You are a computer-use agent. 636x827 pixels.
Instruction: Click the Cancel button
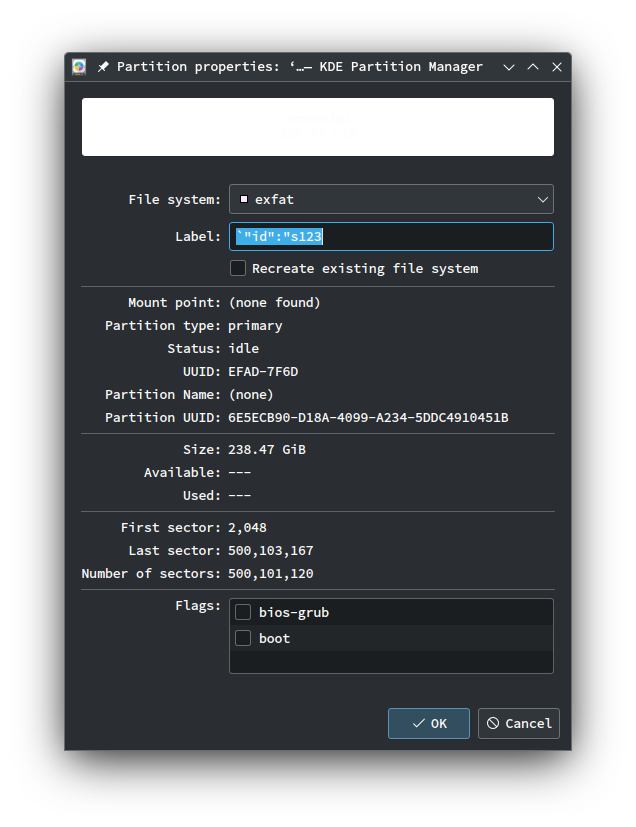pos(518,723)
